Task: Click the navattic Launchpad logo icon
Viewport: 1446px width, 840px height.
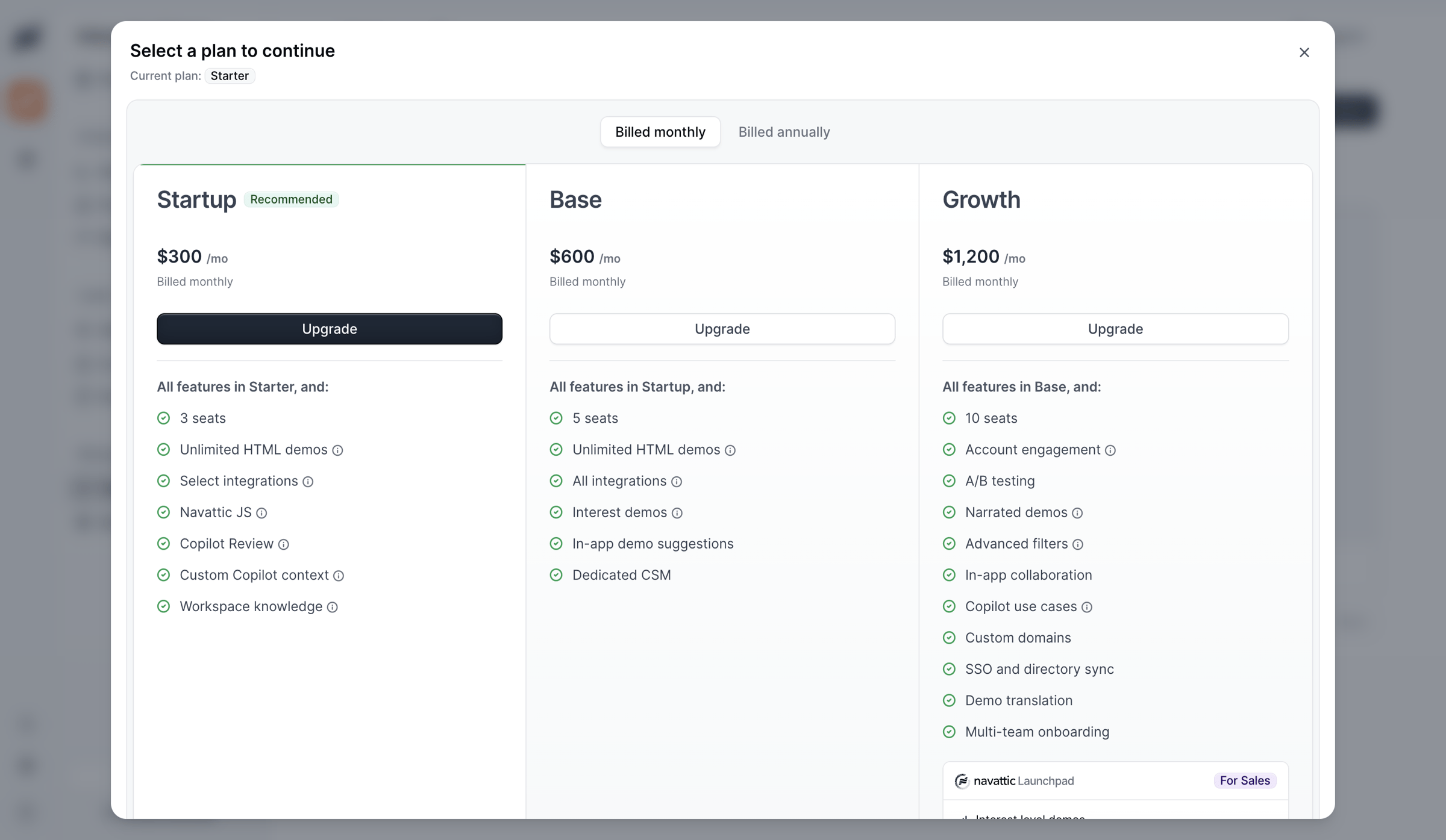Action: pyautogui.click(x=962, y=781)
